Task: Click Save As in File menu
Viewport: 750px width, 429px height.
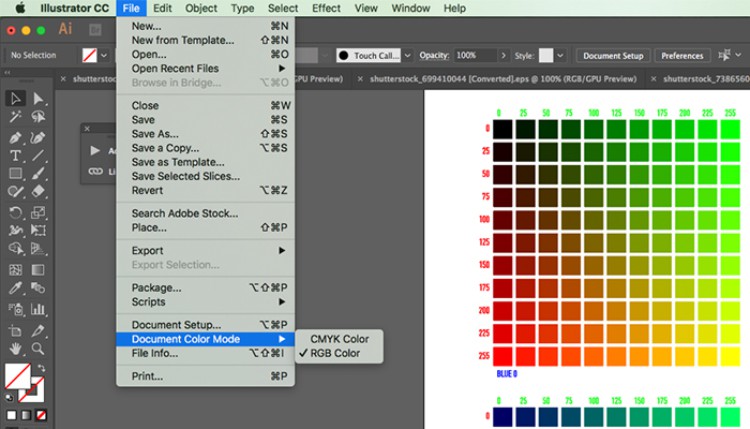Action: [155, 134]
